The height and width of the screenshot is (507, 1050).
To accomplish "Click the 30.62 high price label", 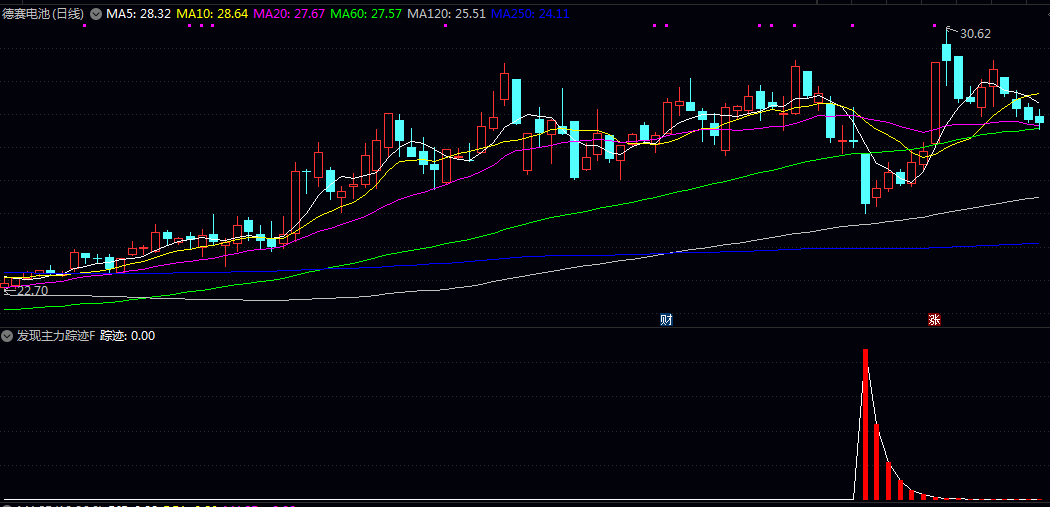I will point(974,34).
